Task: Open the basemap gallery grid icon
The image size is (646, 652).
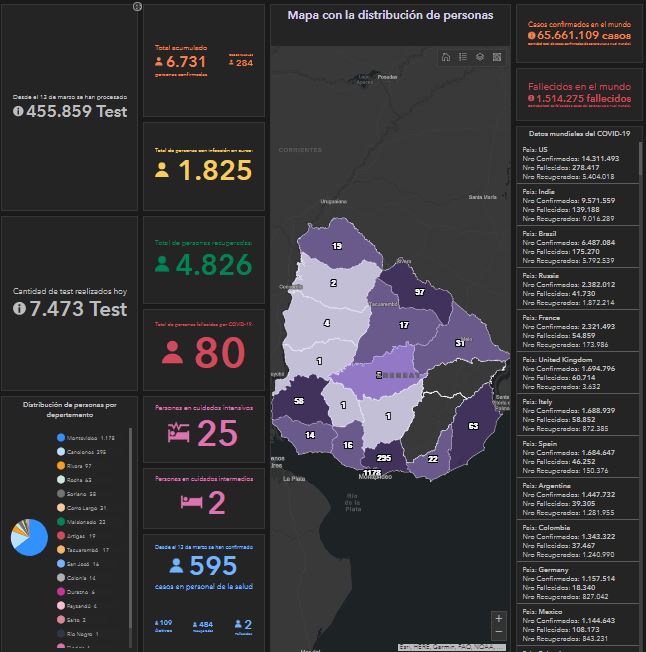Action: [x=498, y=57]
